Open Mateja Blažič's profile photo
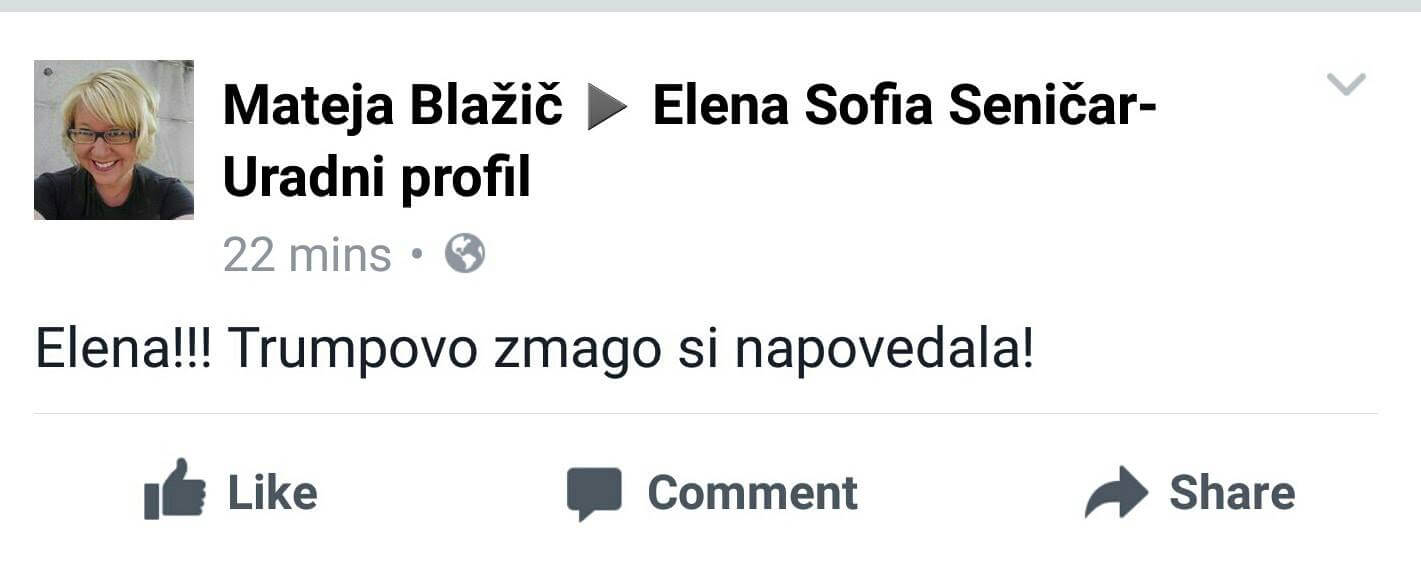 (114, 140)
